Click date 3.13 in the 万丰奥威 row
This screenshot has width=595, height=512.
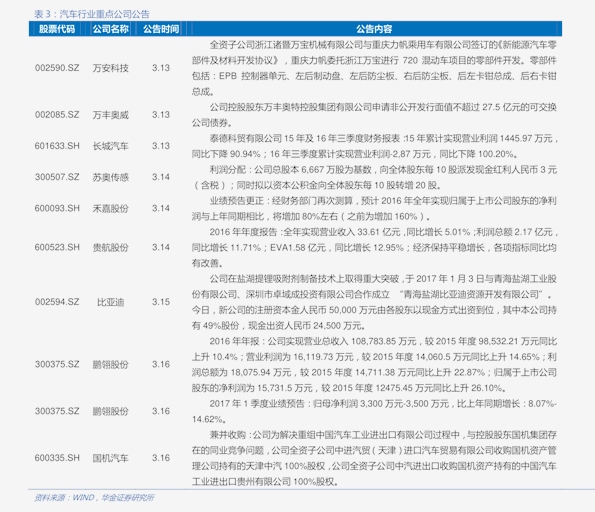click(161, 115)
